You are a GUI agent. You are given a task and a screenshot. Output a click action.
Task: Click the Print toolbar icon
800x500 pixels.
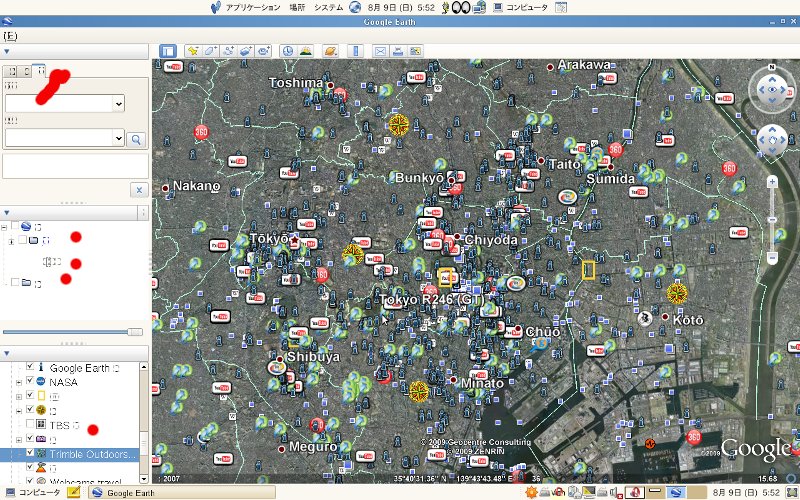398,51
